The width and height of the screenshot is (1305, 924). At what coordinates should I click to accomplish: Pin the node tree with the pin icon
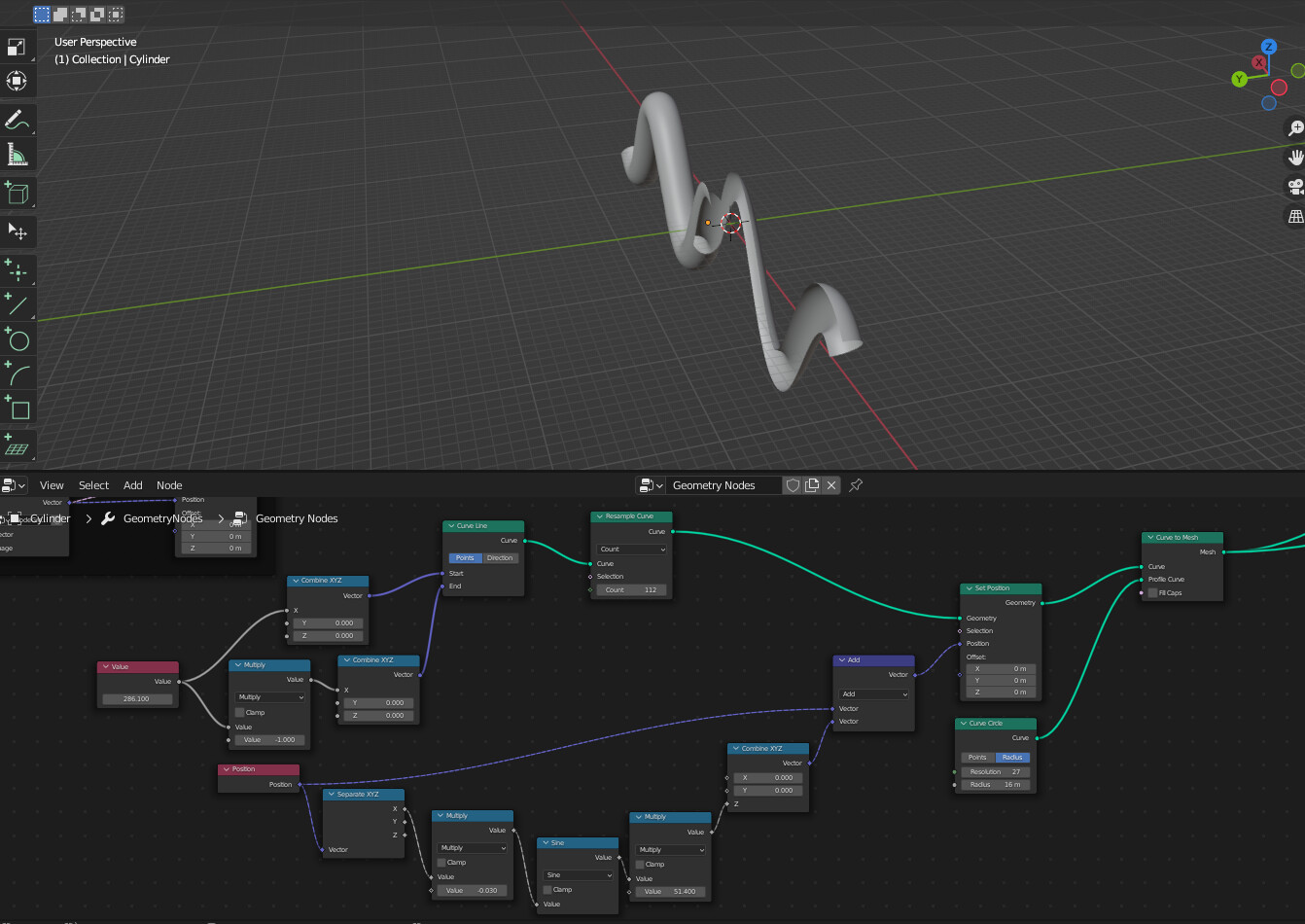click(x=856, y=485)
